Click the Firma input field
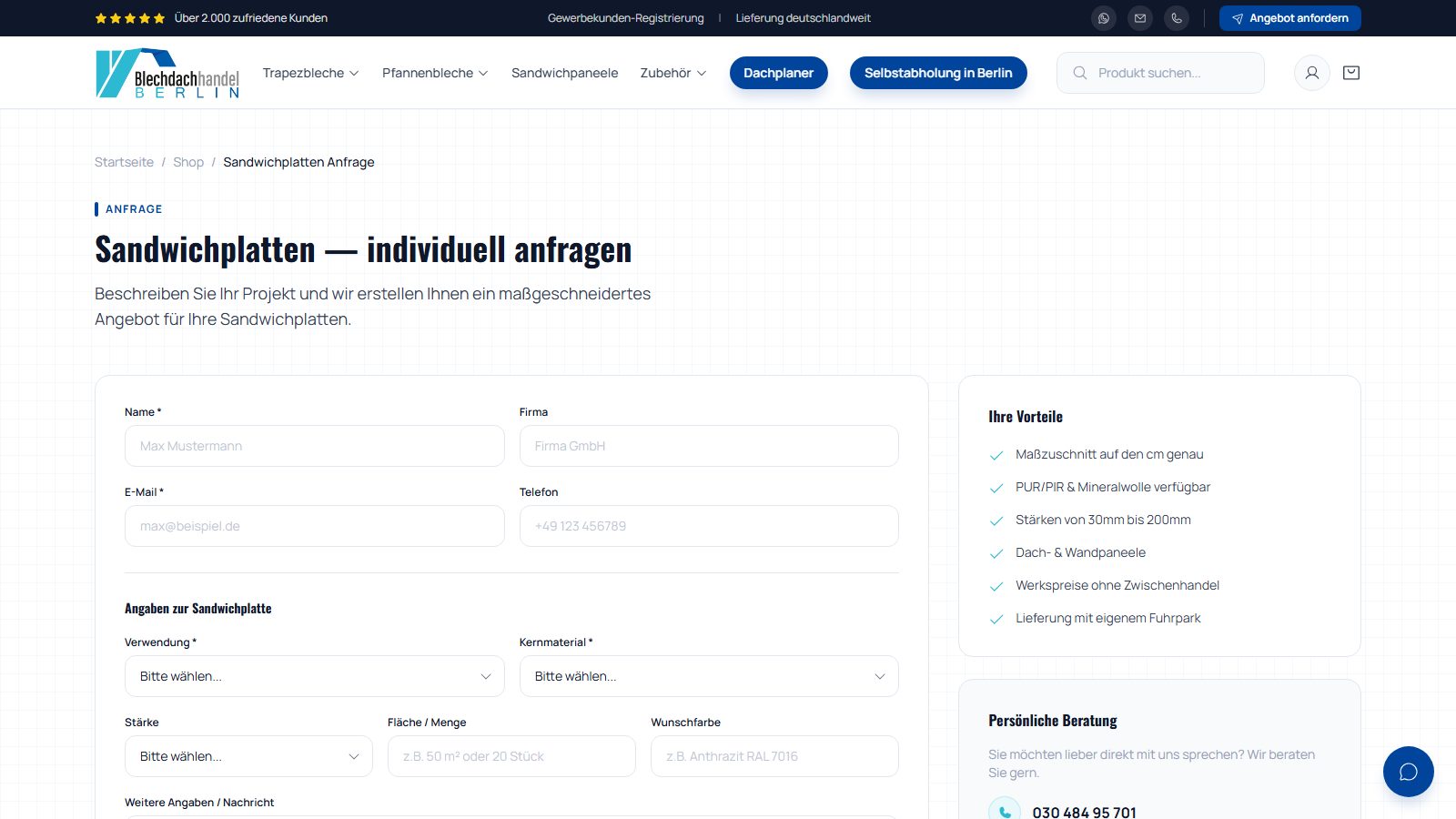 click(x=709, y=446)
